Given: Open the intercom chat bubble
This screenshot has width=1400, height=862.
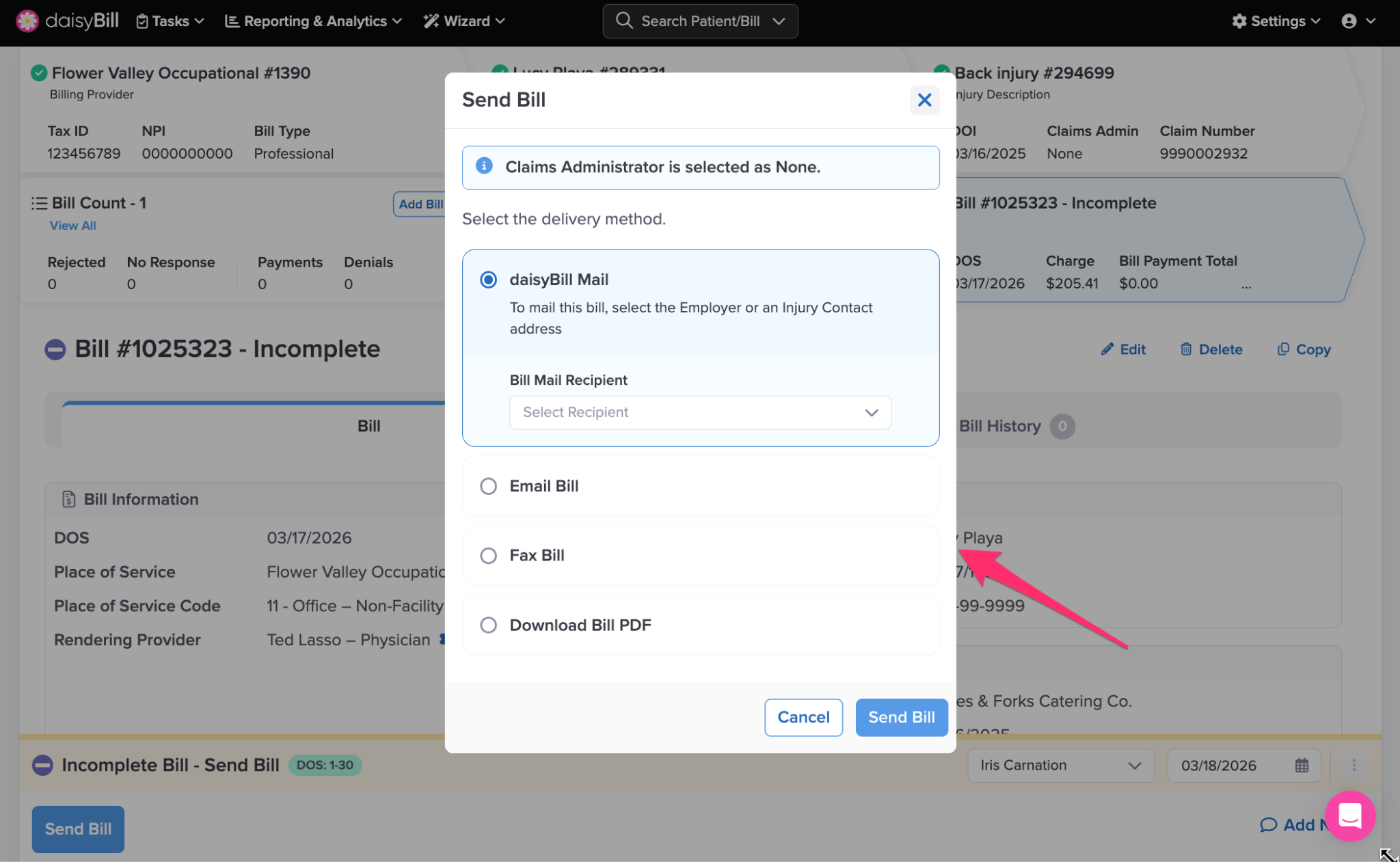Looking at the screenshot, I should 1349,816.
